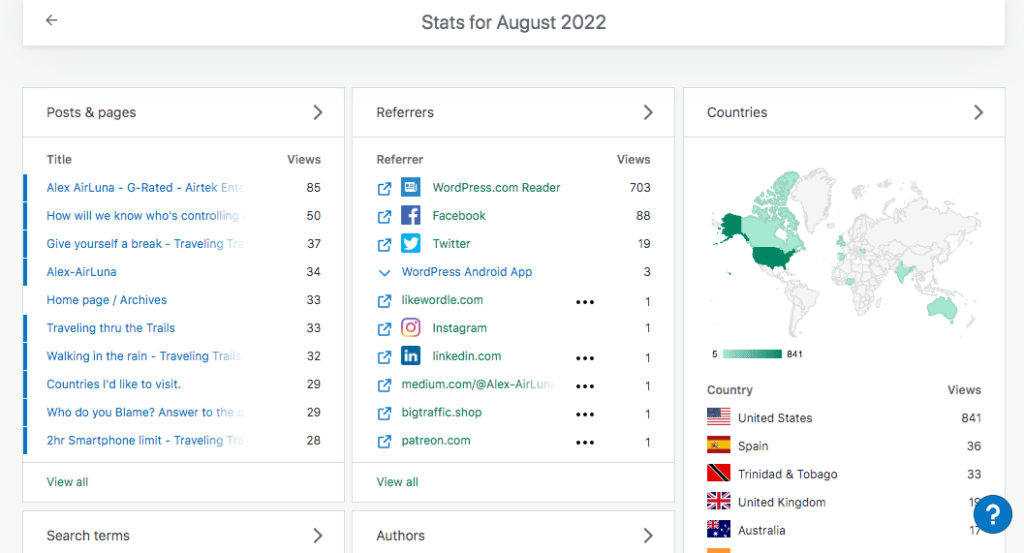1024x553 pixels.
Task: Click View all under Posts & pages
Action: click(x=67, y=482)
